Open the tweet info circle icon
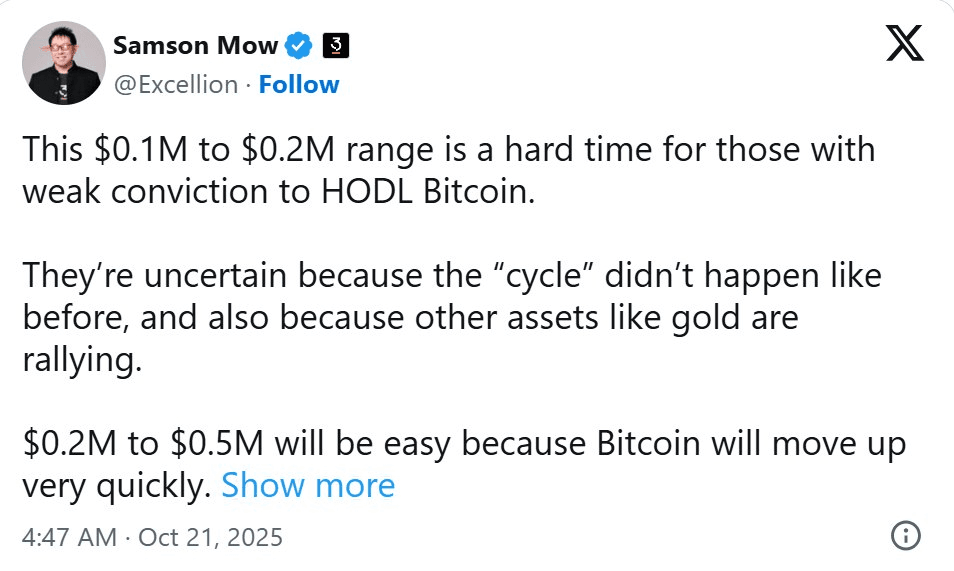The height and width of the screenshot is (571, 954). point(905,536)
